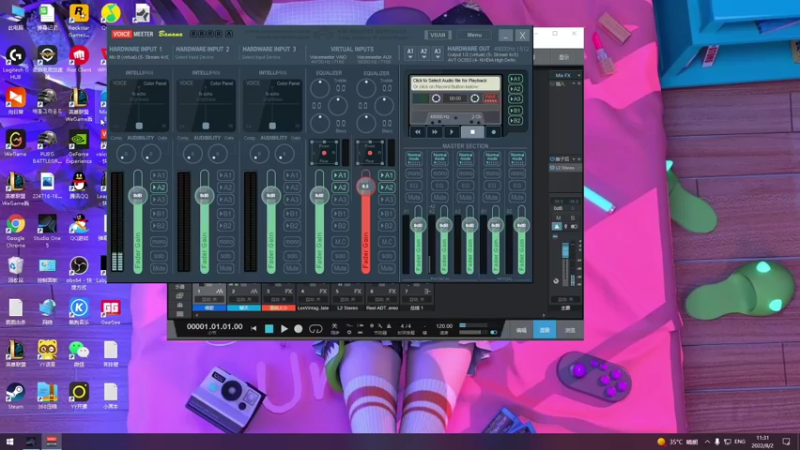Viewport: 800px width, 450px height.
Task: Toggle A1 routing on Voicemeeter AUX strip
Action: 386,176
